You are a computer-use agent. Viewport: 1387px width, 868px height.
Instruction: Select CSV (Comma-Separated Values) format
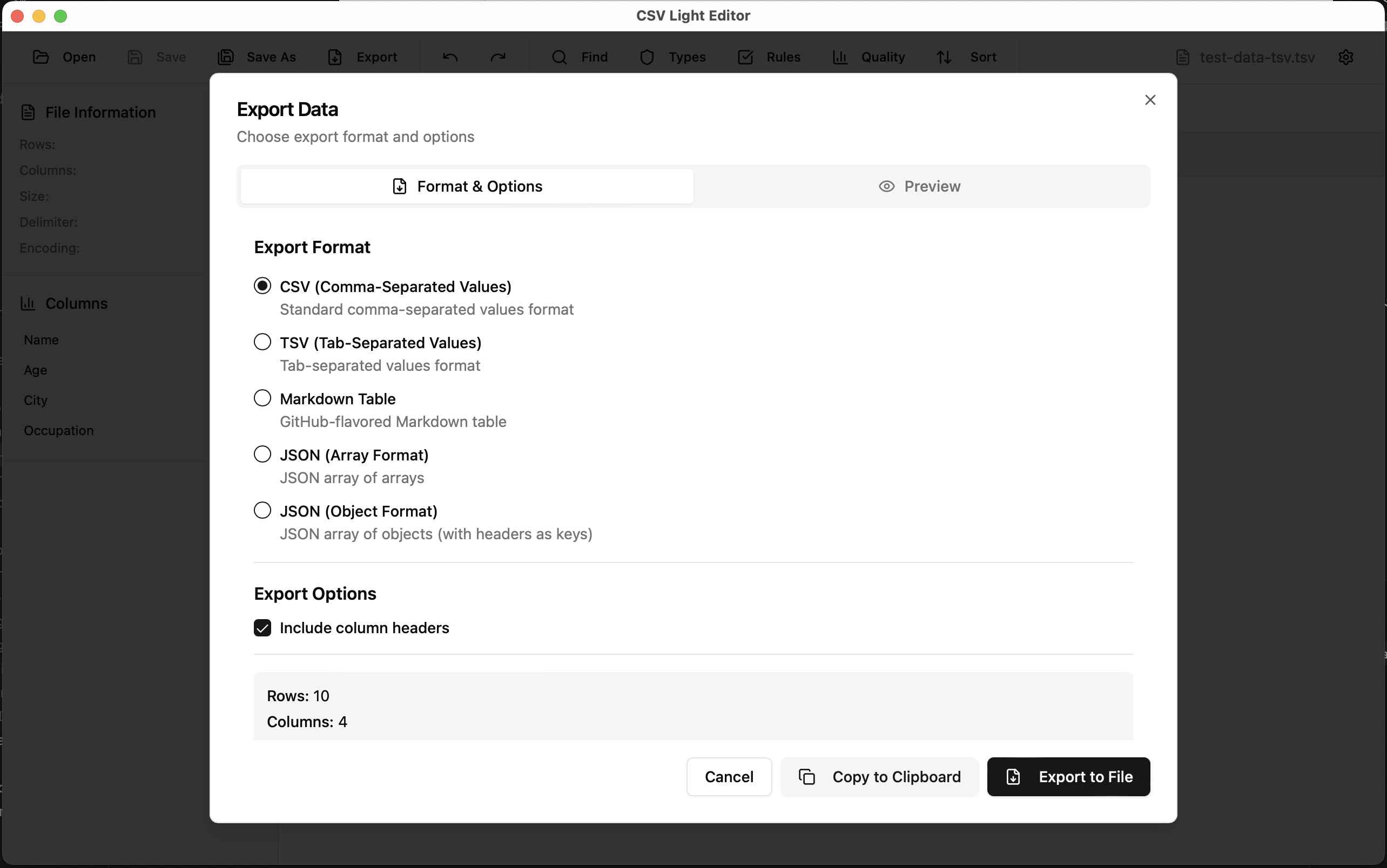click(x=262, y=286)
